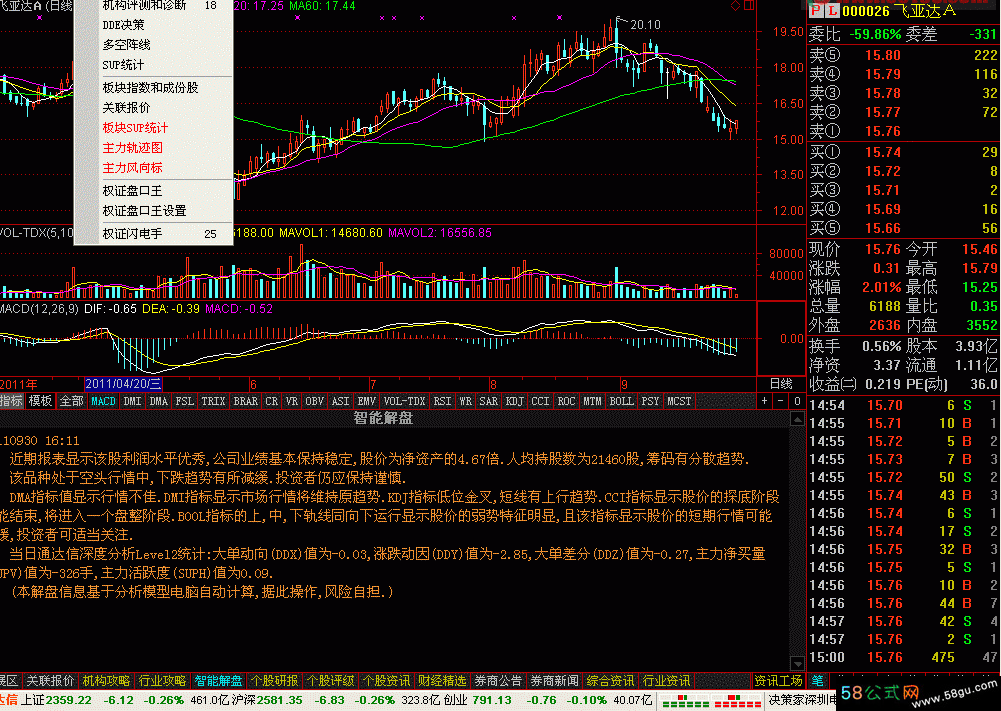Switch to the 指标 tab
This screenshot has height=711, width=1001.
(x=11, y=401)
